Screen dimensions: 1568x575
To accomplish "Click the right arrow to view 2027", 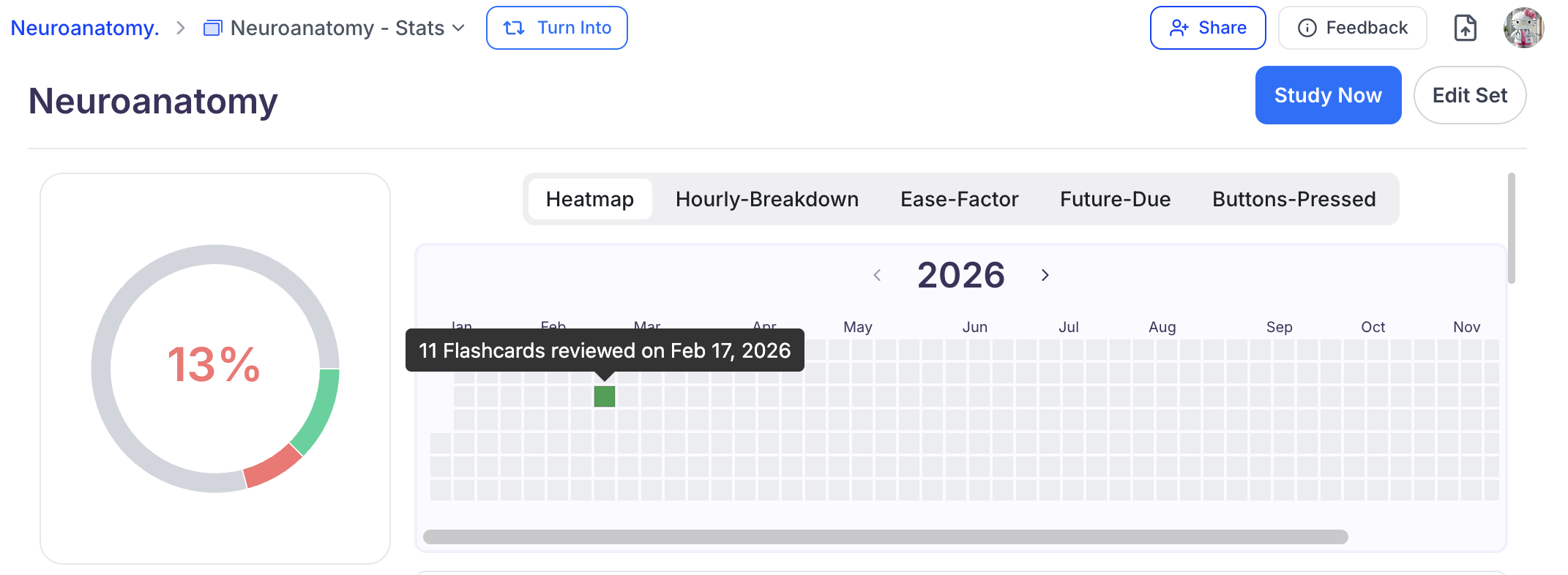I will 1045,275.
